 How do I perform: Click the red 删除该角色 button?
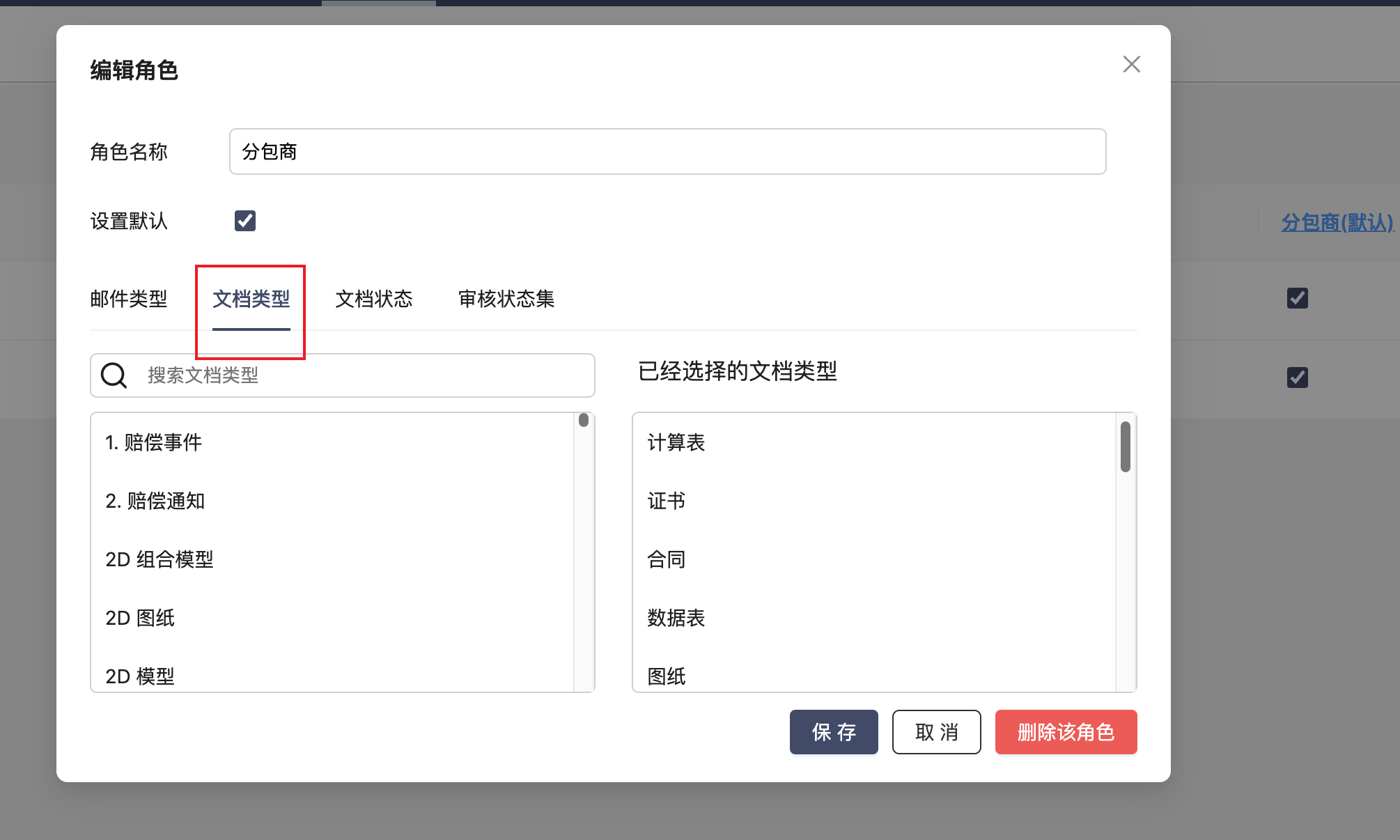[x=1065, y=732]
